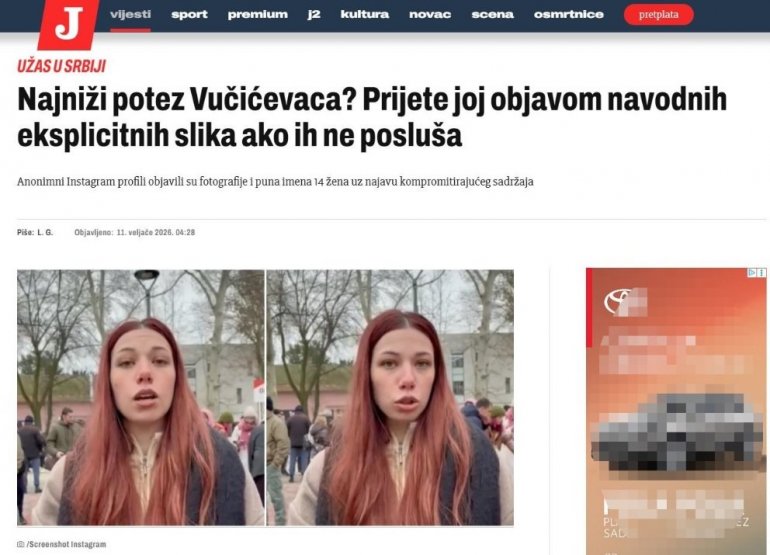
Task: Click the car logo in the advertisement
Action: tap(625, 301)
